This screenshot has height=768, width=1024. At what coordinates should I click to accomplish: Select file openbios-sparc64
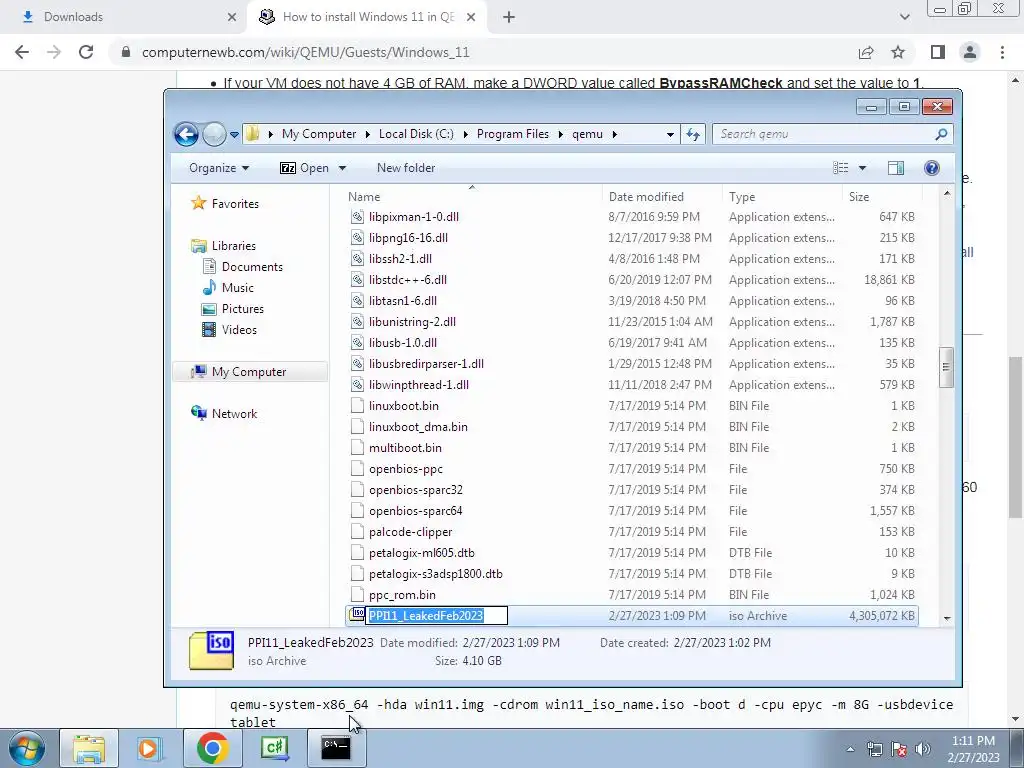click(415, 511)
